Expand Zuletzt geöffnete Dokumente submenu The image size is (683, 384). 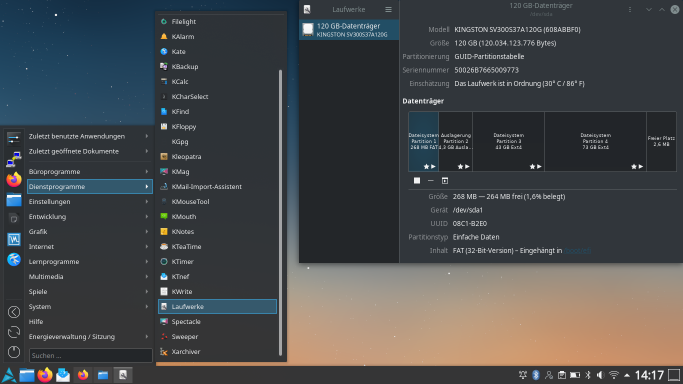[x=90, y=152]
